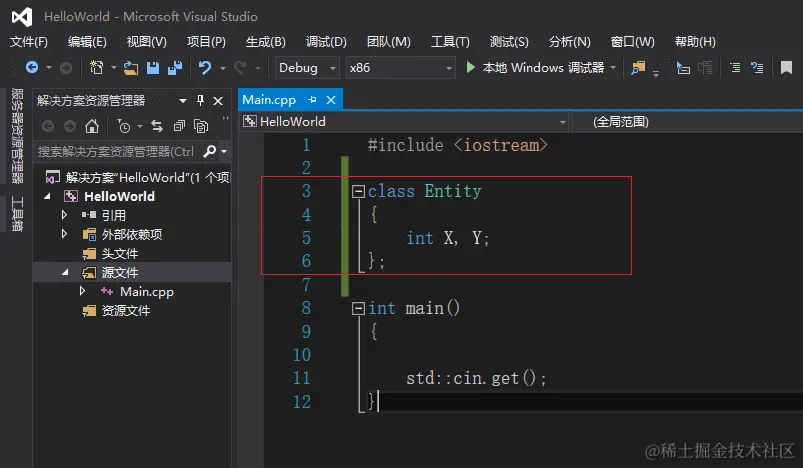Click the Find in Files toolbar icon
The width and height of the screenshot is (803, 468).
(x=638, y=68)
